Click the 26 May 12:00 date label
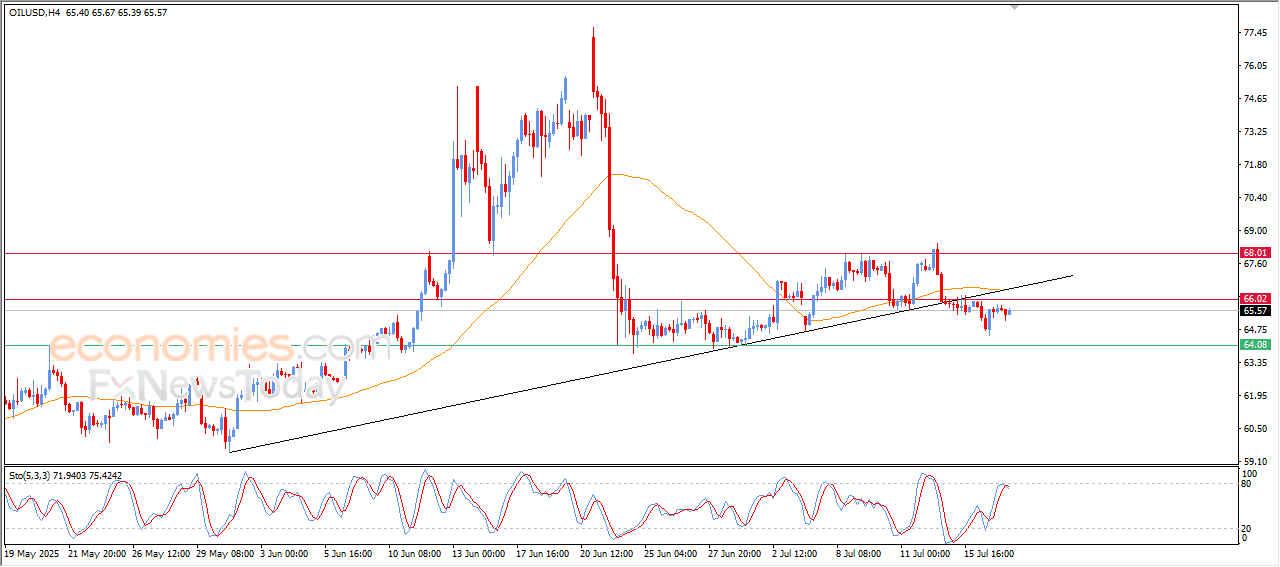This screenshot has height=567, width=1280. [x=163, y=552]
